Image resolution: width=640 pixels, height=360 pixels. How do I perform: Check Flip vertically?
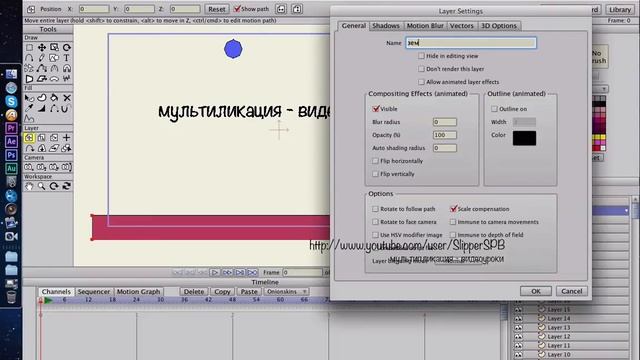375,174
